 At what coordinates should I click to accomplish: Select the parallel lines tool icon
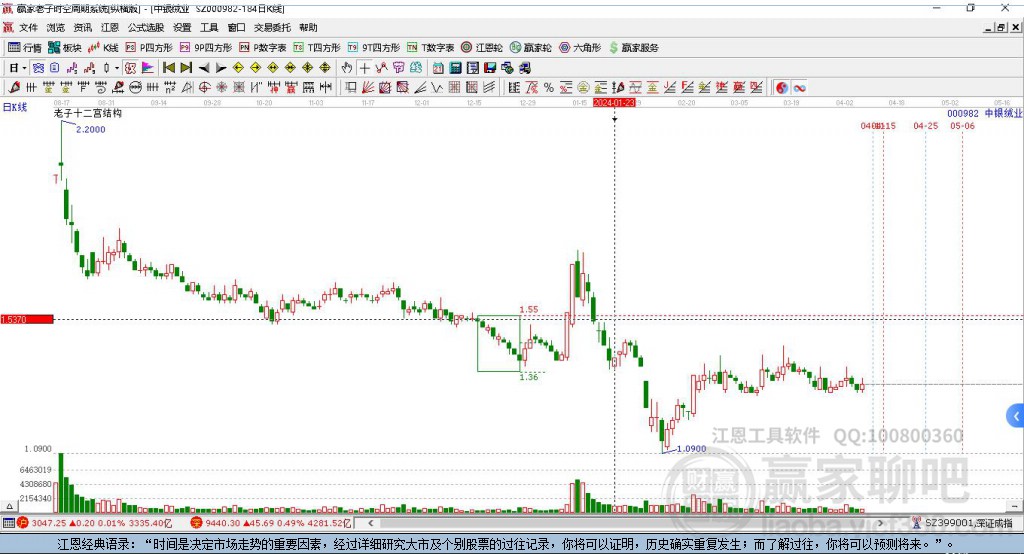[489, 88]
